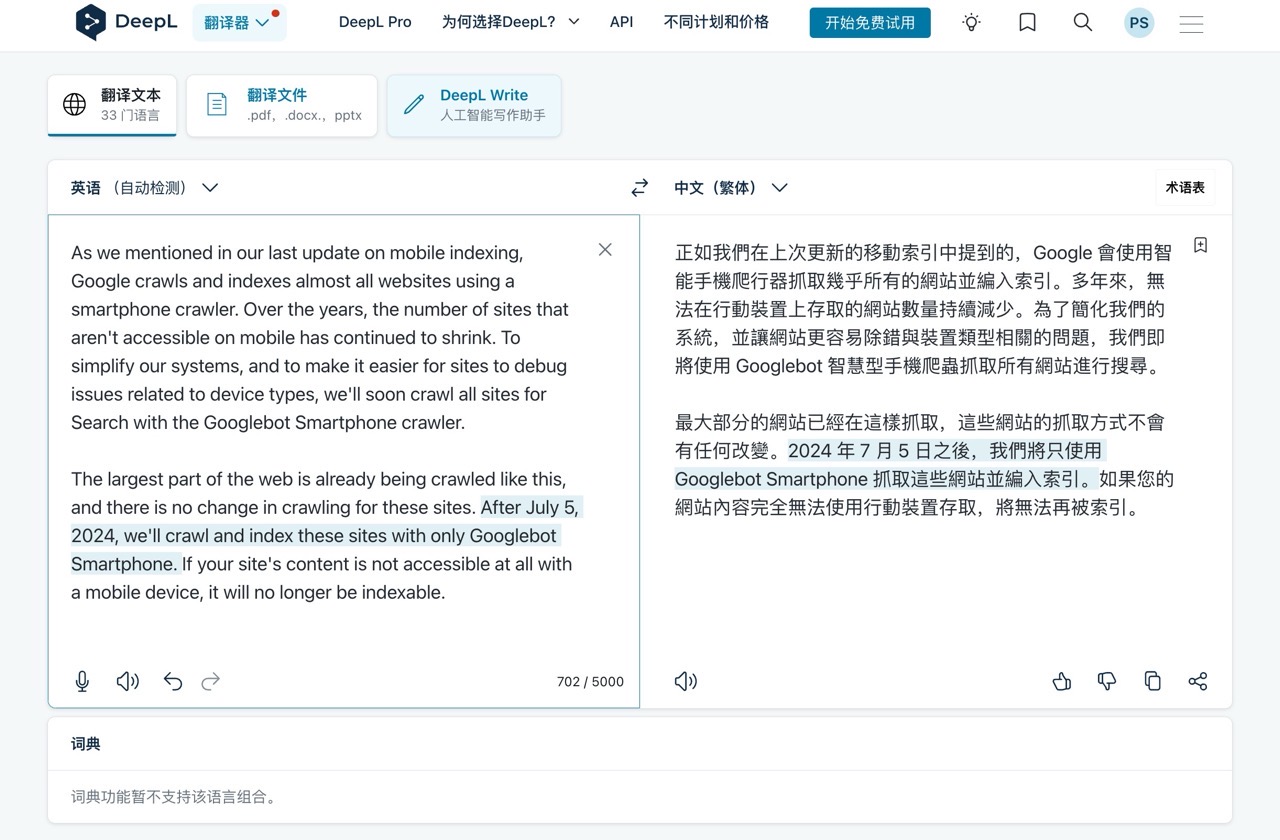Click the highlighted translated sentence 2024 年 7 月 5 日
The height and width of the screenshot is (840, 1280).
[x=891, y=465]
